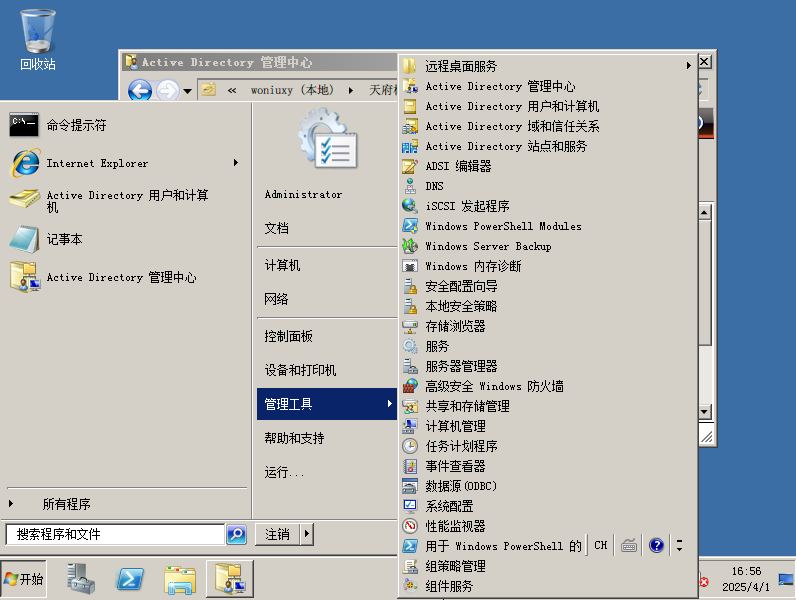Click the 注销 button
This screenshot has width=796, height=600.
click(x=278, y=534)
